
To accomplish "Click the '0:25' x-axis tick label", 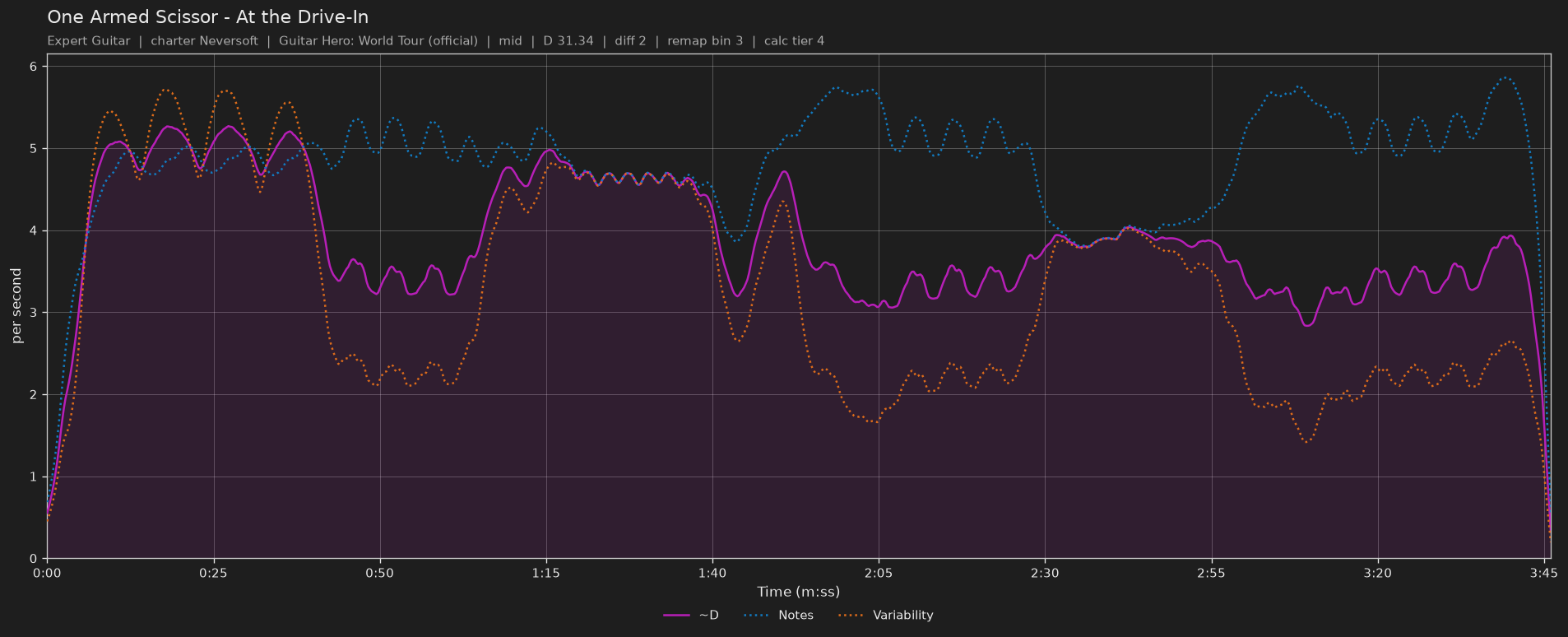I will click(x=213, y=573).
